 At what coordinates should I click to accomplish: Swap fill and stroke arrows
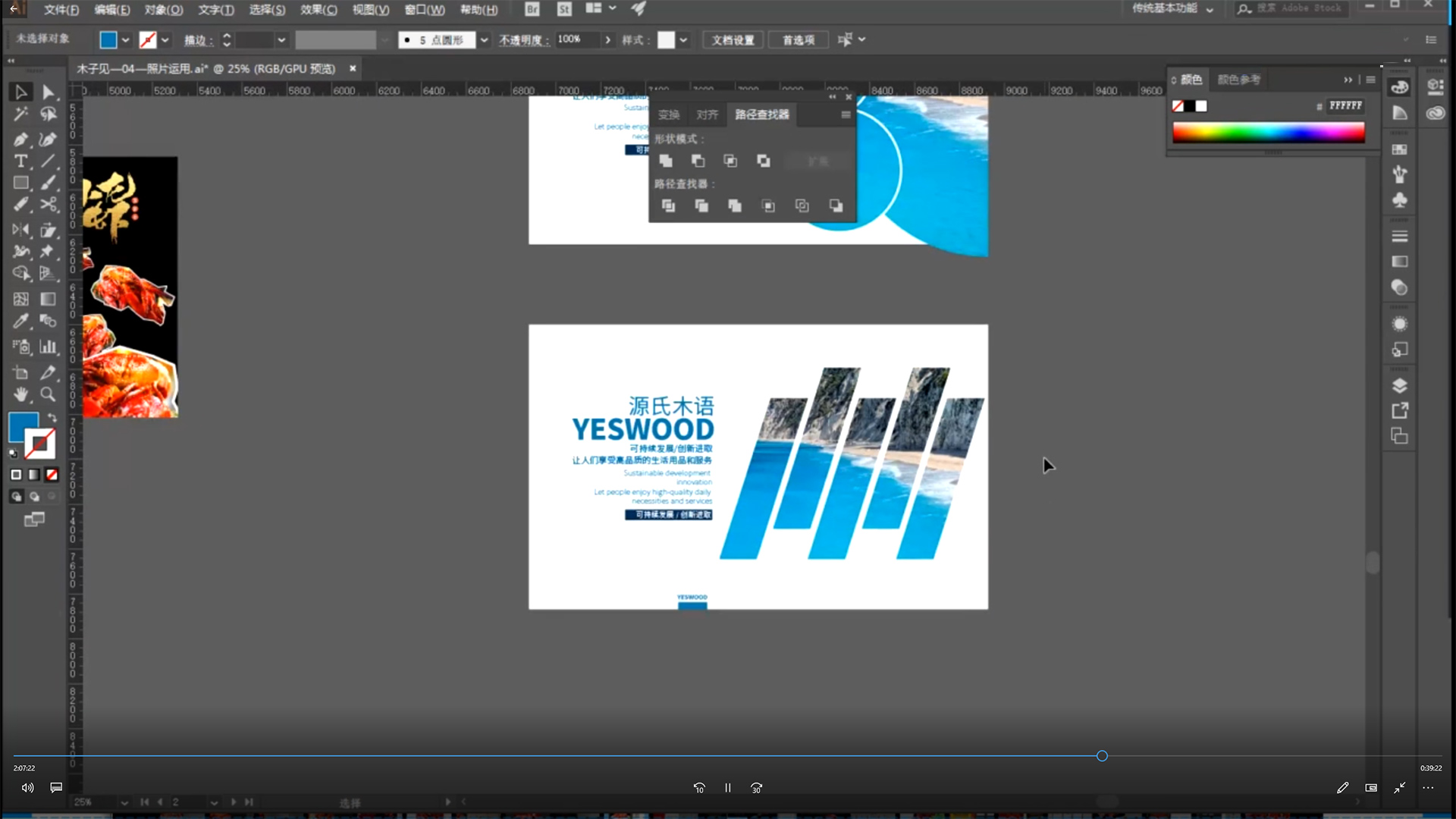(52, 418)
